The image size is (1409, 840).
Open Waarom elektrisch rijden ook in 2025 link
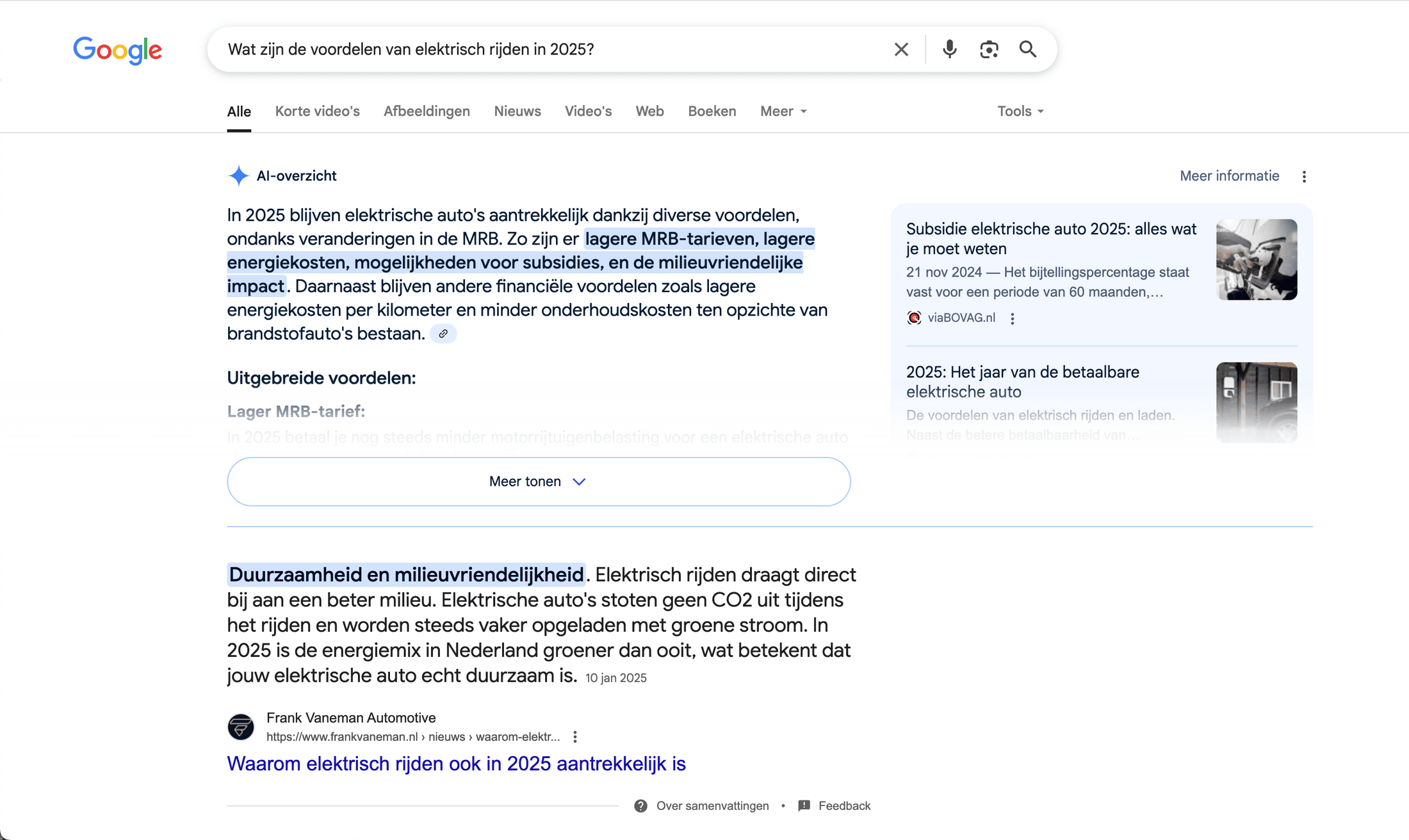456,764
